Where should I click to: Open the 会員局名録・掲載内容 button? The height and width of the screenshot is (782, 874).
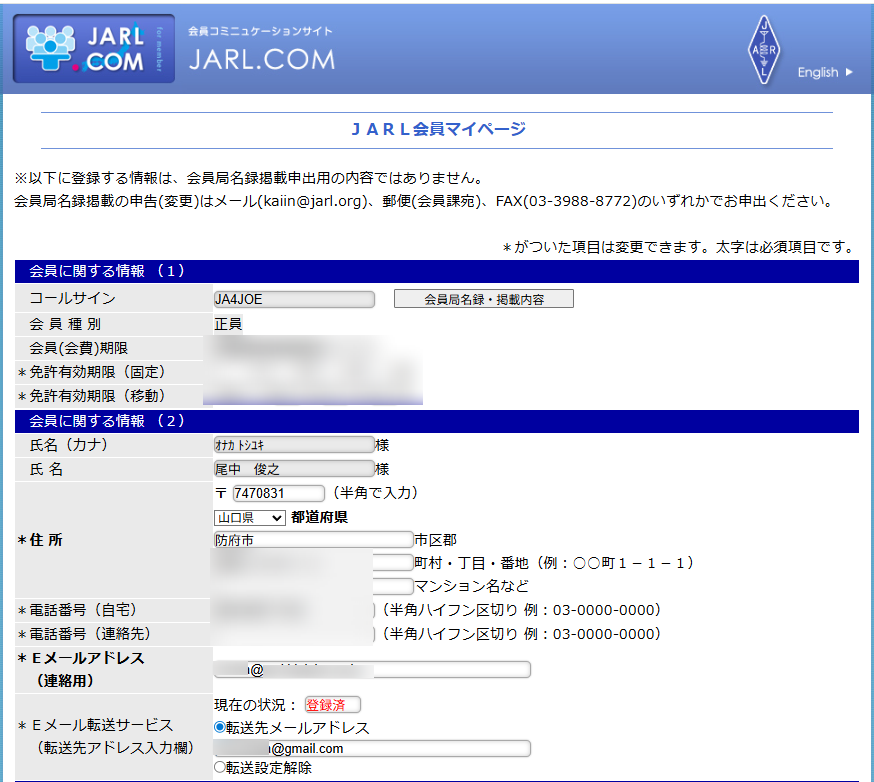[x=483, y=299]
